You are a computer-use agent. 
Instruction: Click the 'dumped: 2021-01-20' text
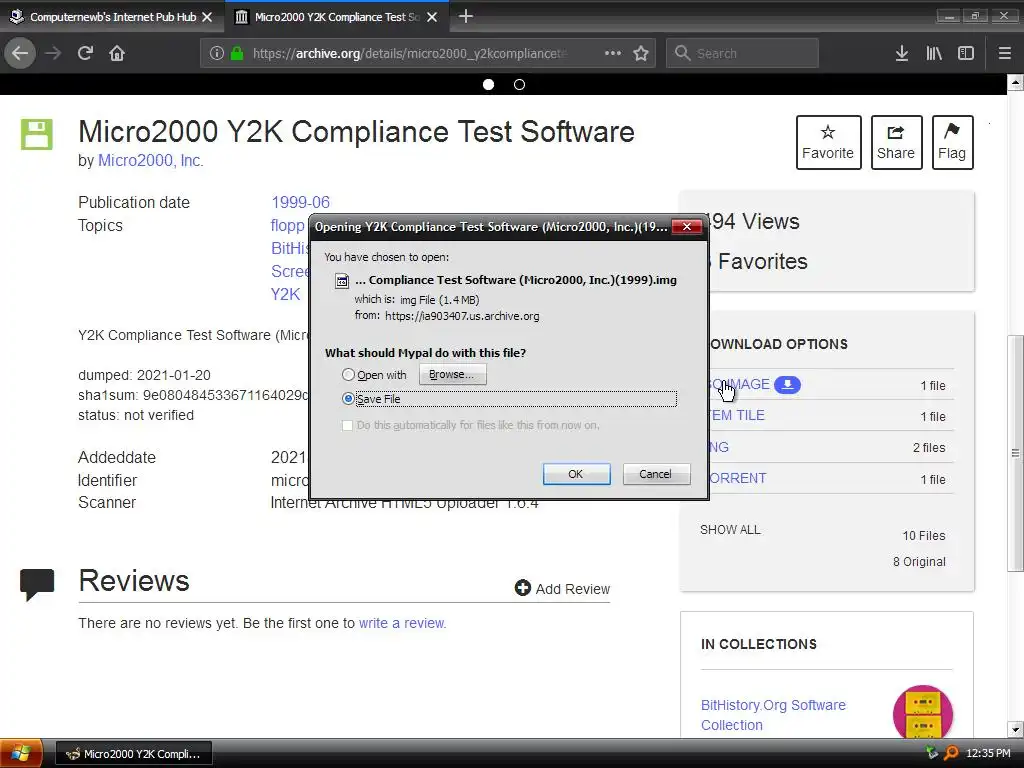[144, 376]
